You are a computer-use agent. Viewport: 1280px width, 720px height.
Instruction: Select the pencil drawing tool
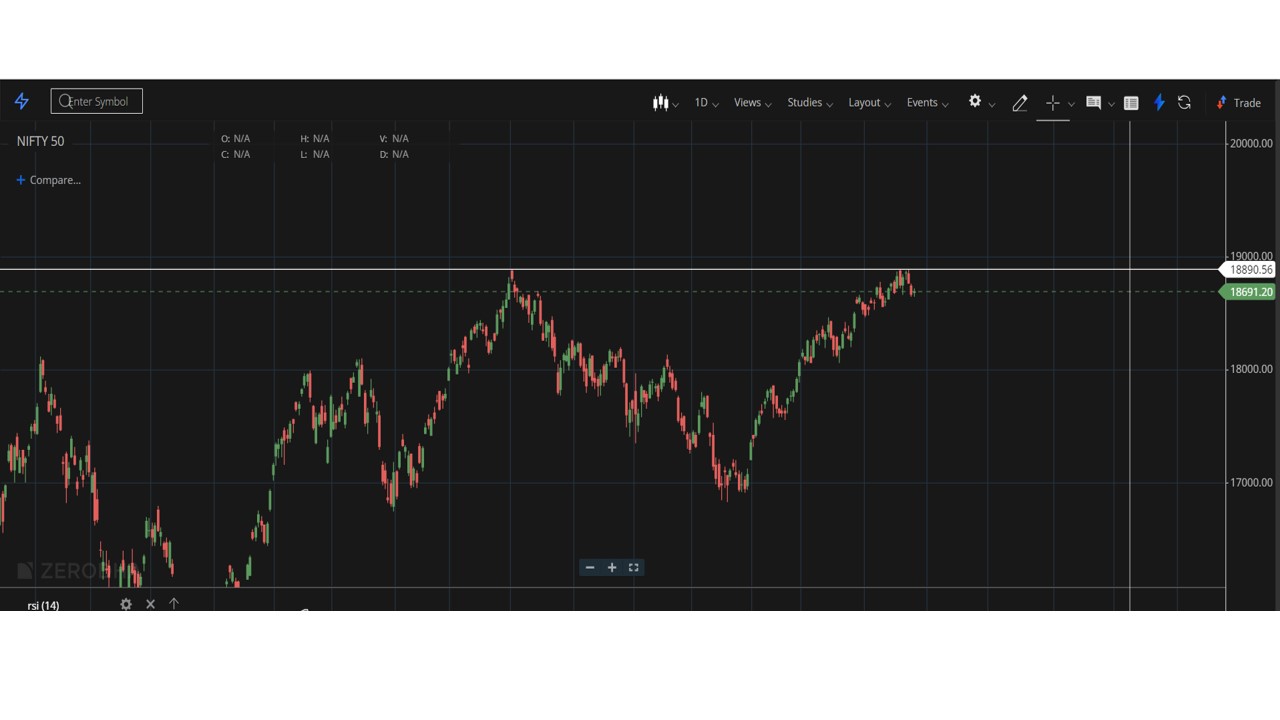[x=1020, y=102]
